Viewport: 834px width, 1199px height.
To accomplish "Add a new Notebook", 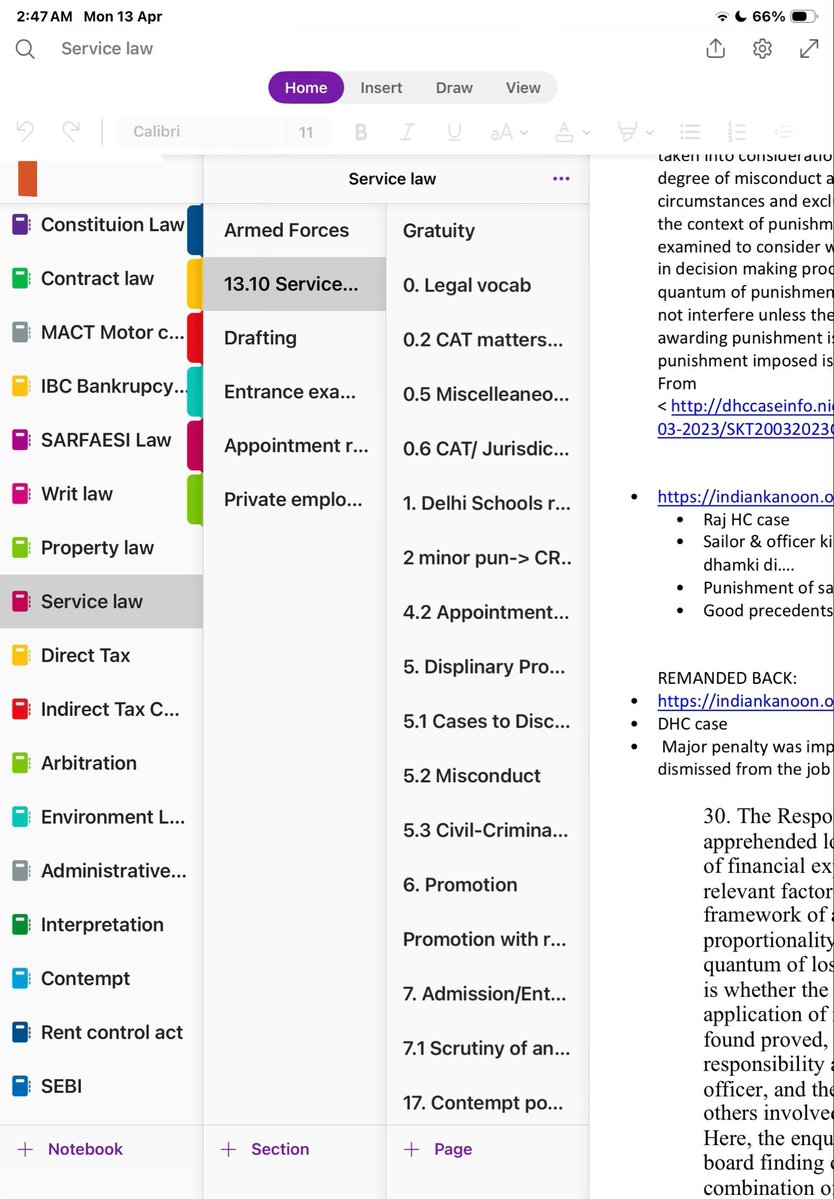I will click(x=70, y=1149).
